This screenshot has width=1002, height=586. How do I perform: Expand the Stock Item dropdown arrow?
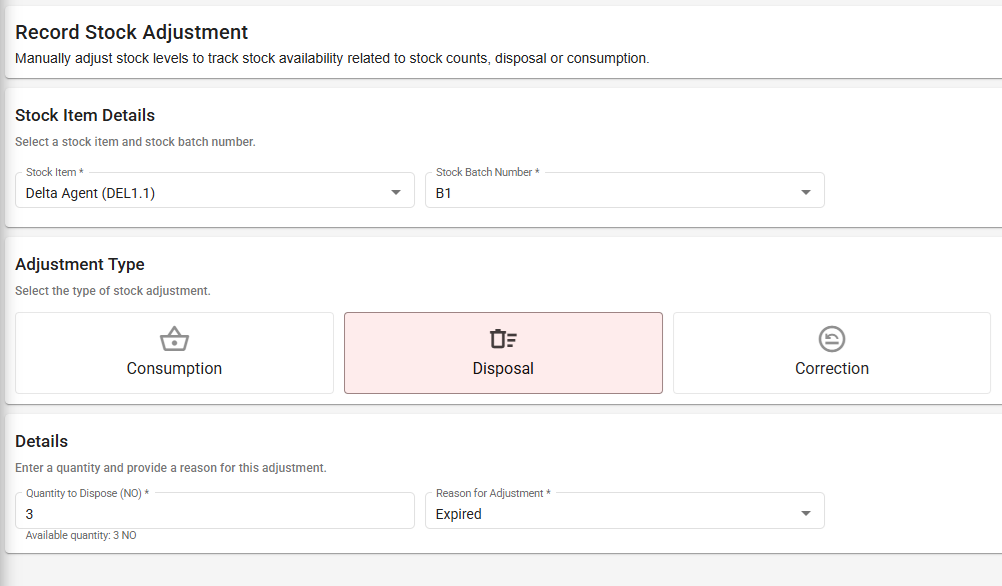(x=396, y=192)
